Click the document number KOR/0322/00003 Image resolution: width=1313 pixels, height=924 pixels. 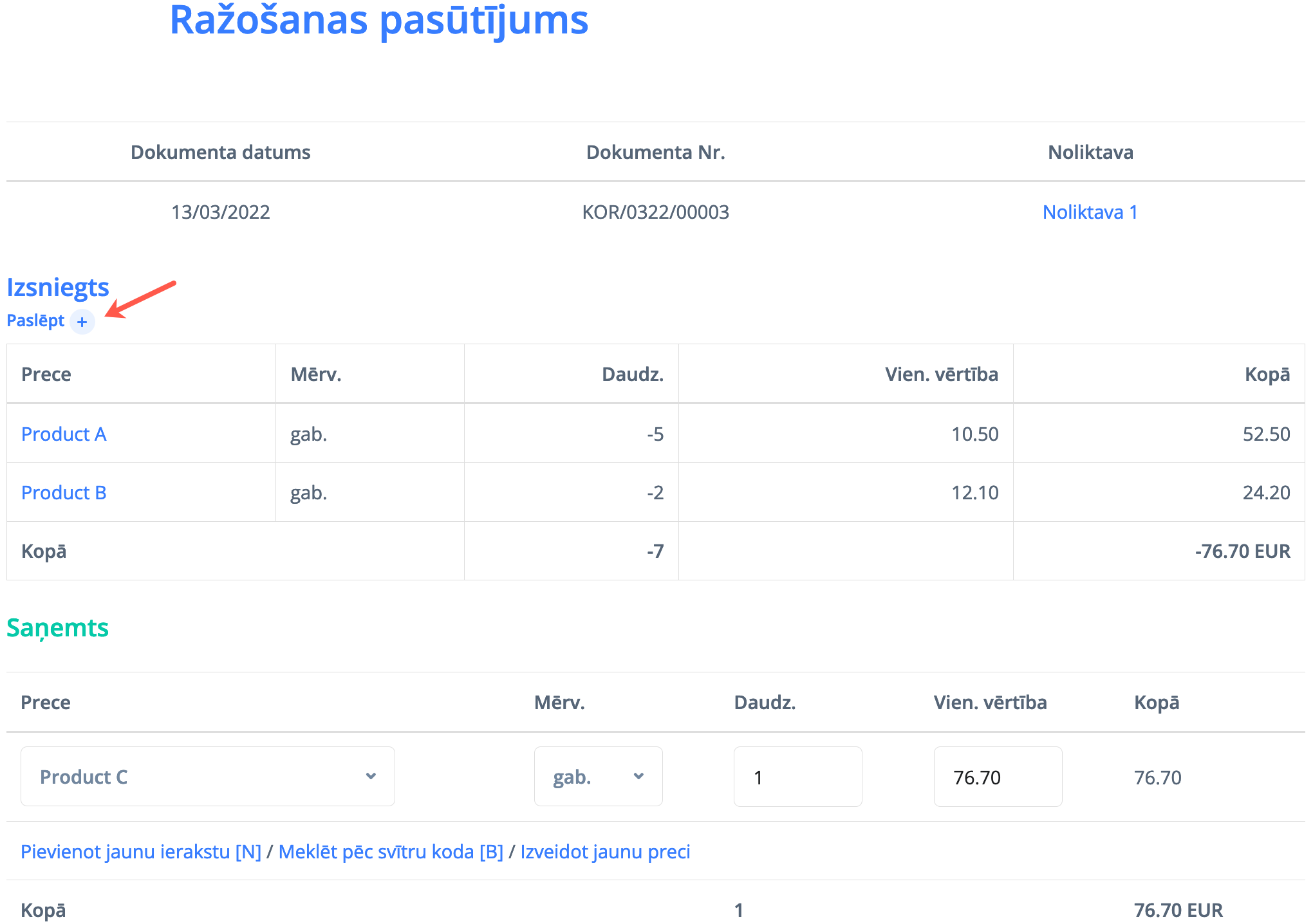[x=655, y=212]
